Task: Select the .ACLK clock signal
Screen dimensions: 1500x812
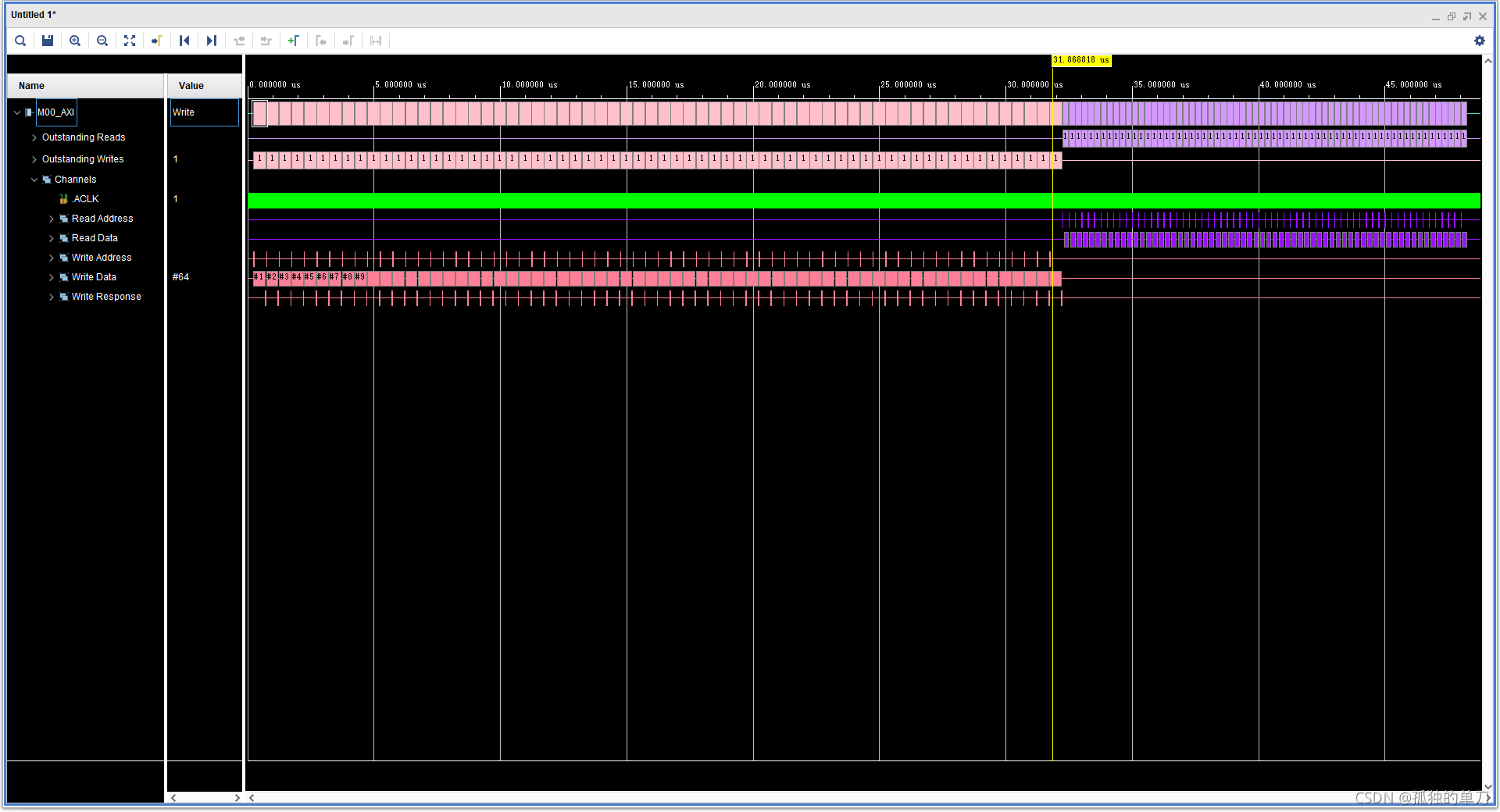Action: point(85,198)
